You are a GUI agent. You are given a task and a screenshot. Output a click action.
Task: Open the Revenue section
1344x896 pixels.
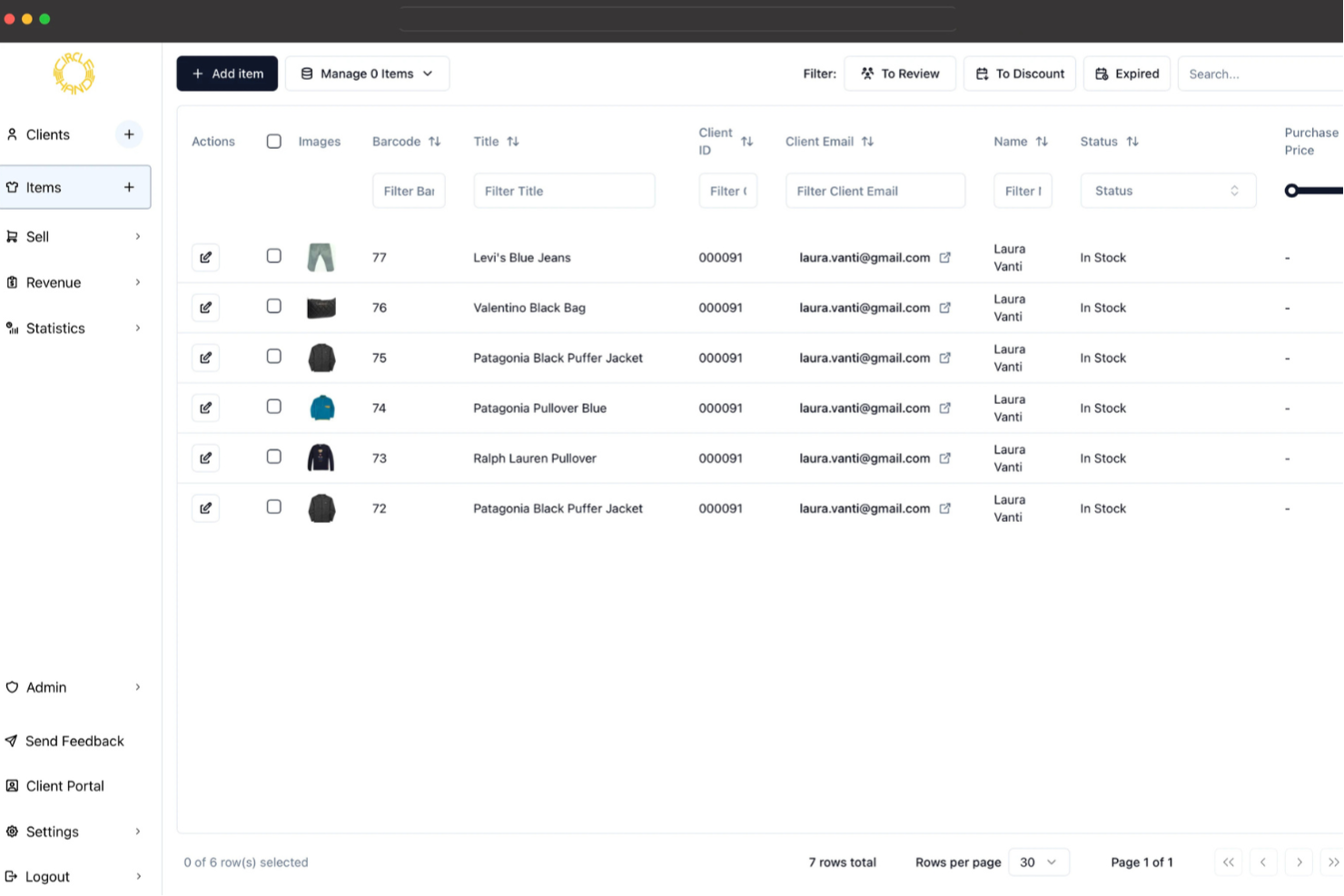point(54,282)
